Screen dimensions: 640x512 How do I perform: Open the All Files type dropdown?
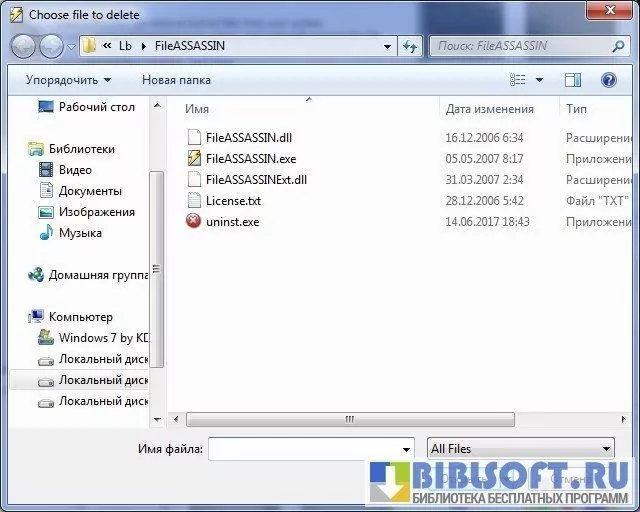pyautogui.click(x=520, y=449)
